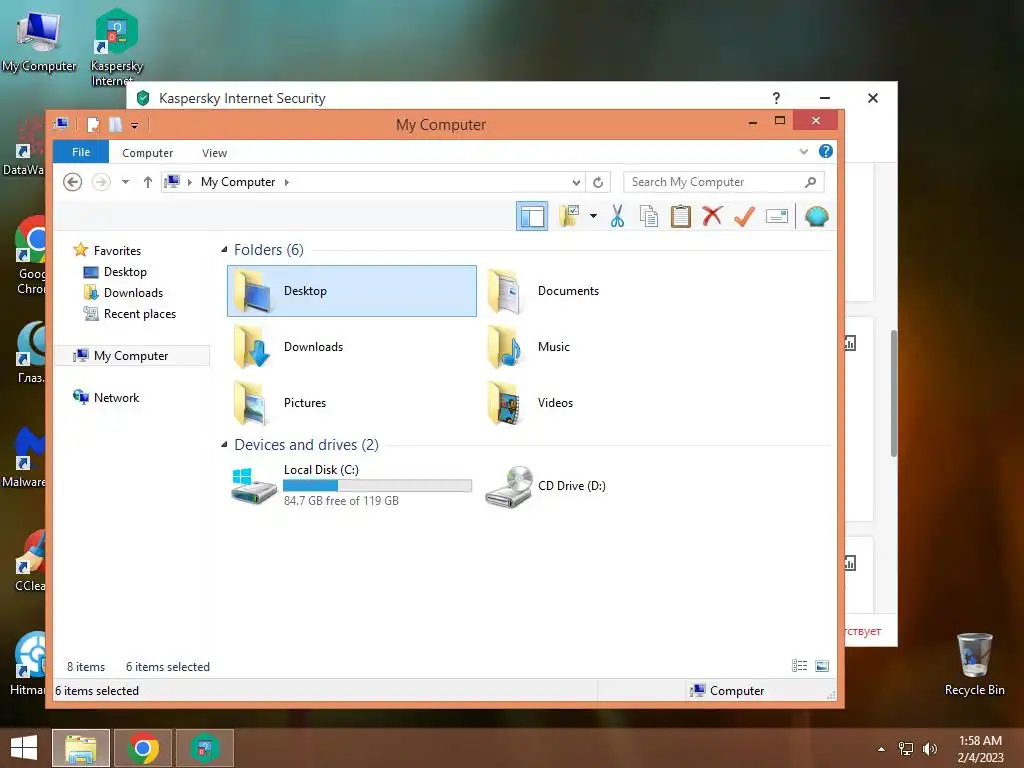Select the Documents folder
Viewport: 1024px width, 768px height.
[x=544, y=291]
